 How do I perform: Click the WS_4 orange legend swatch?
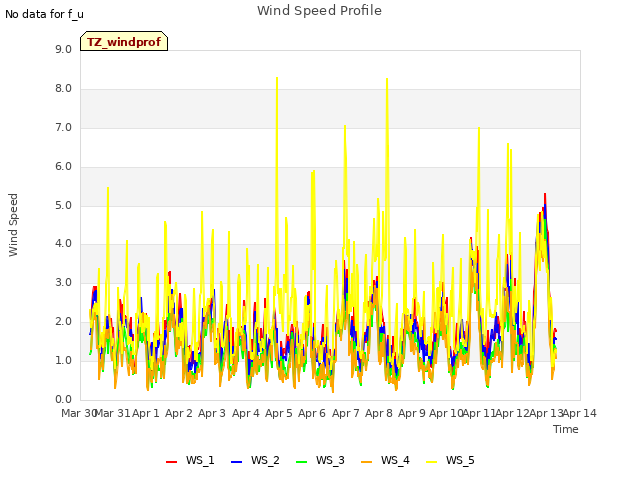click(367, 462)
